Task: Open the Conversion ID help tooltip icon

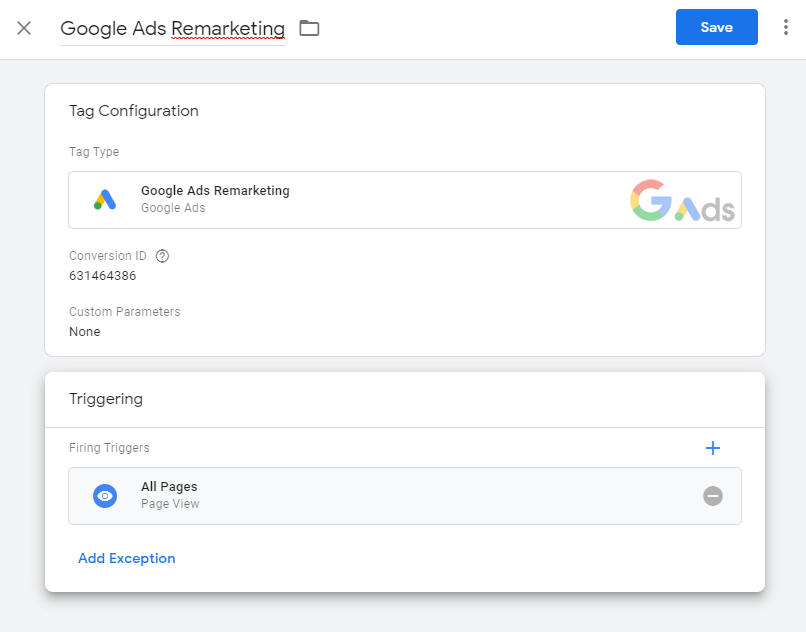Action: point(163,256)
